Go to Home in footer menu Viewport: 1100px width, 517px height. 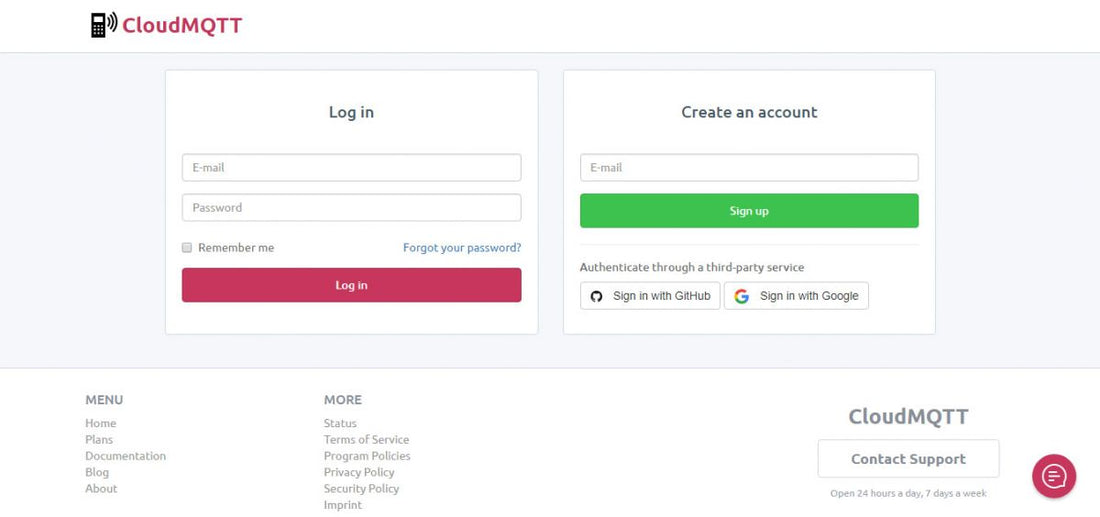click(x=101, y=423)
